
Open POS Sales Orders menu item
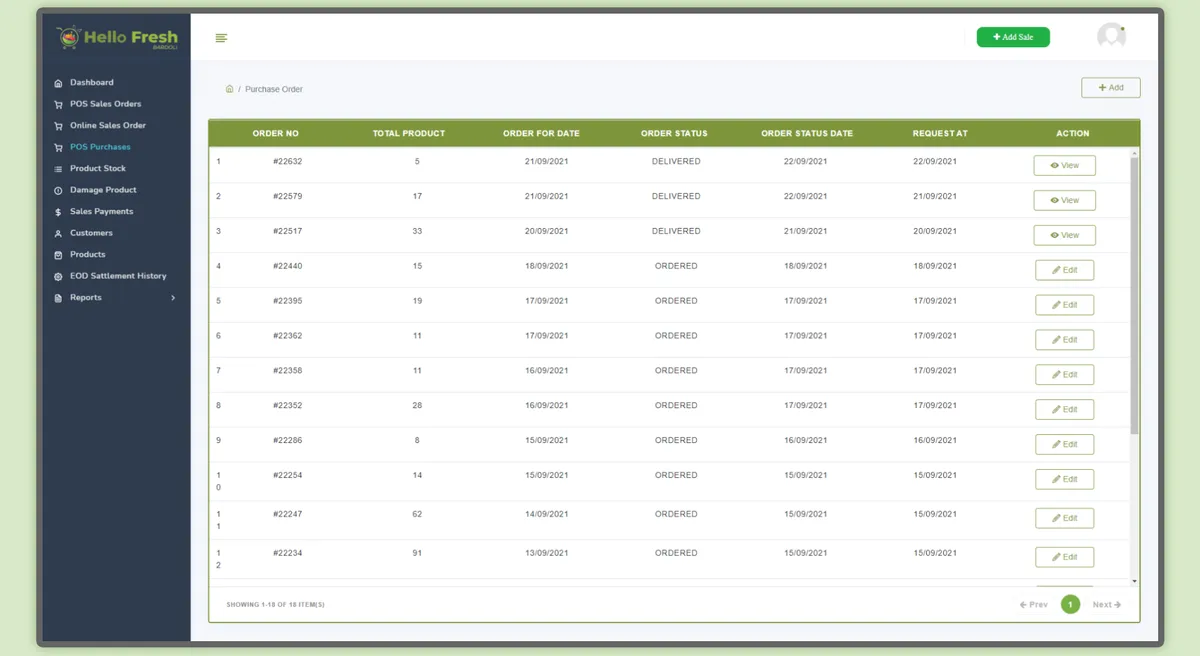[x=105, y=104]
